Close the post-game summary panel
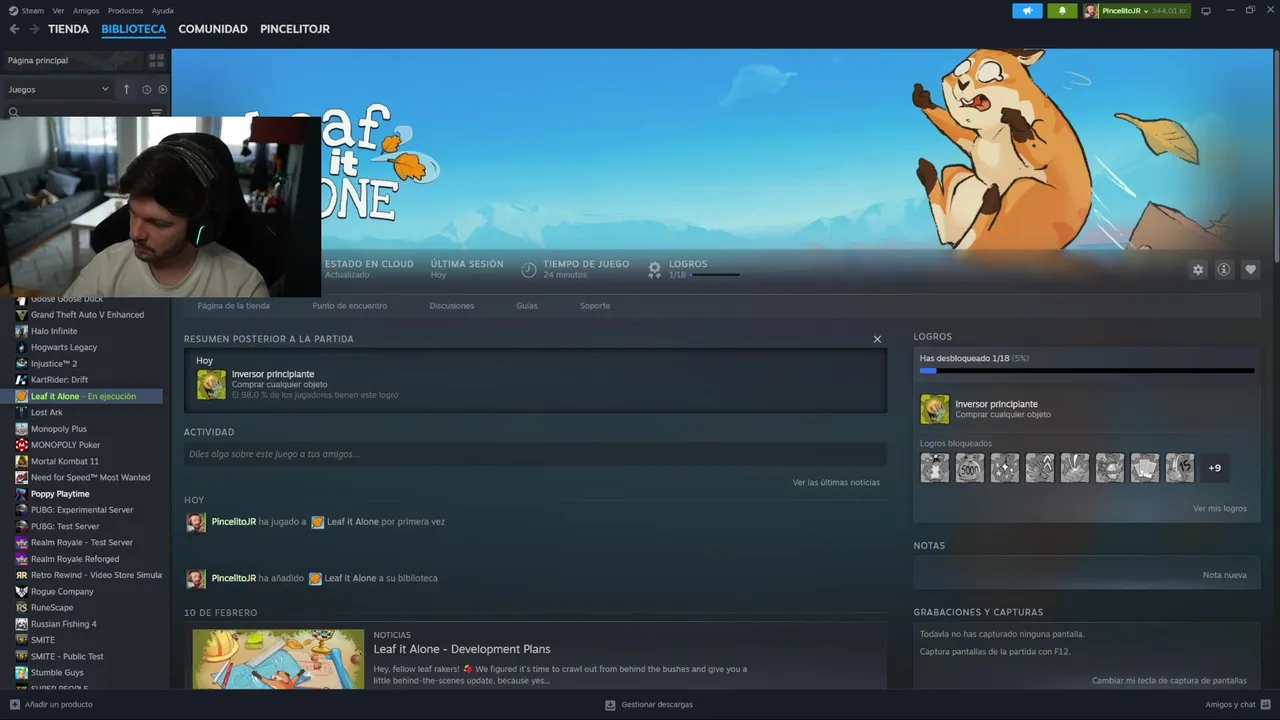This screenshot has width=1280, height=720. (x=877, y=339)
